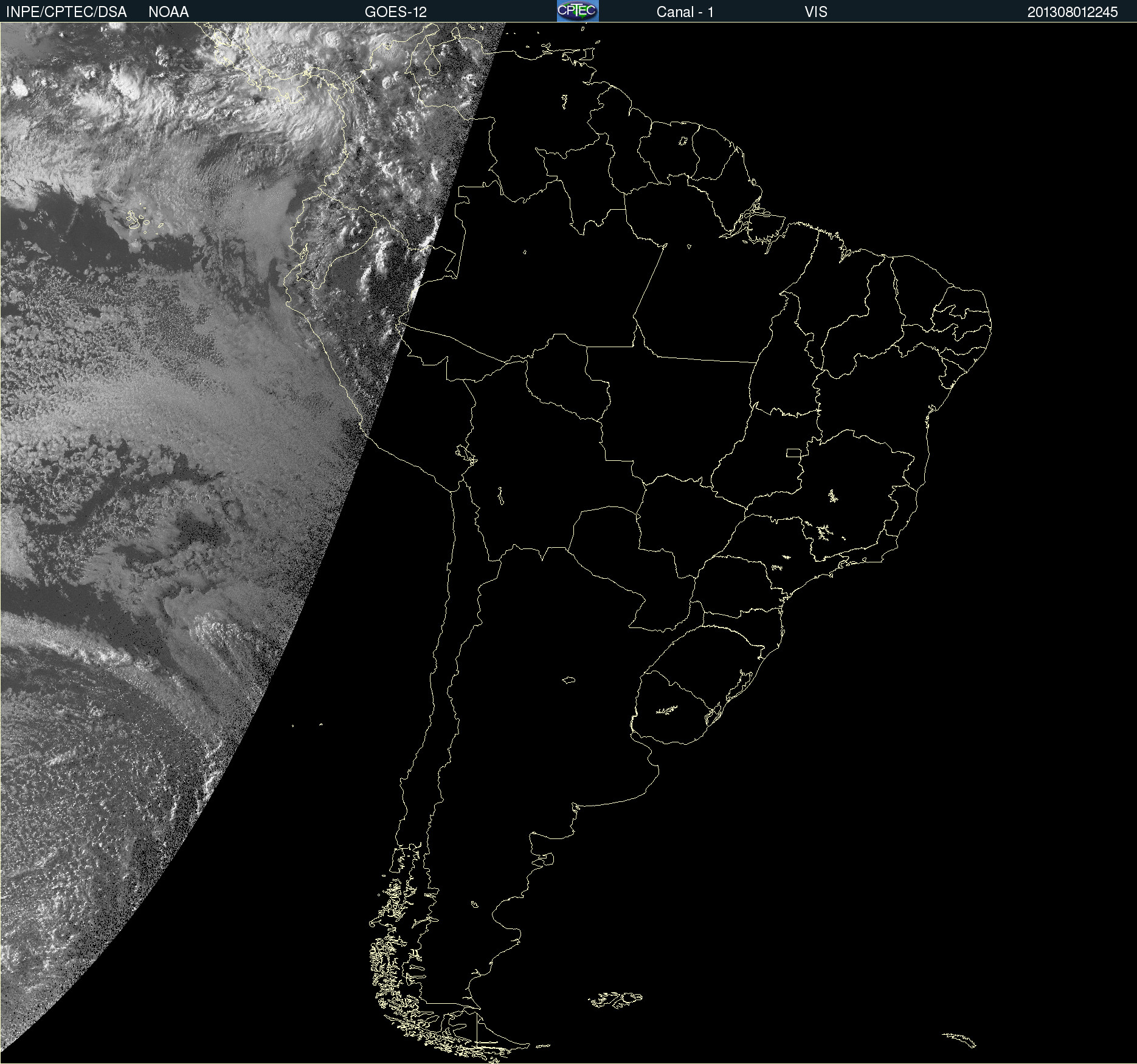Click the Canal - 1 label
The image size is (1137, 1064).
685,12
